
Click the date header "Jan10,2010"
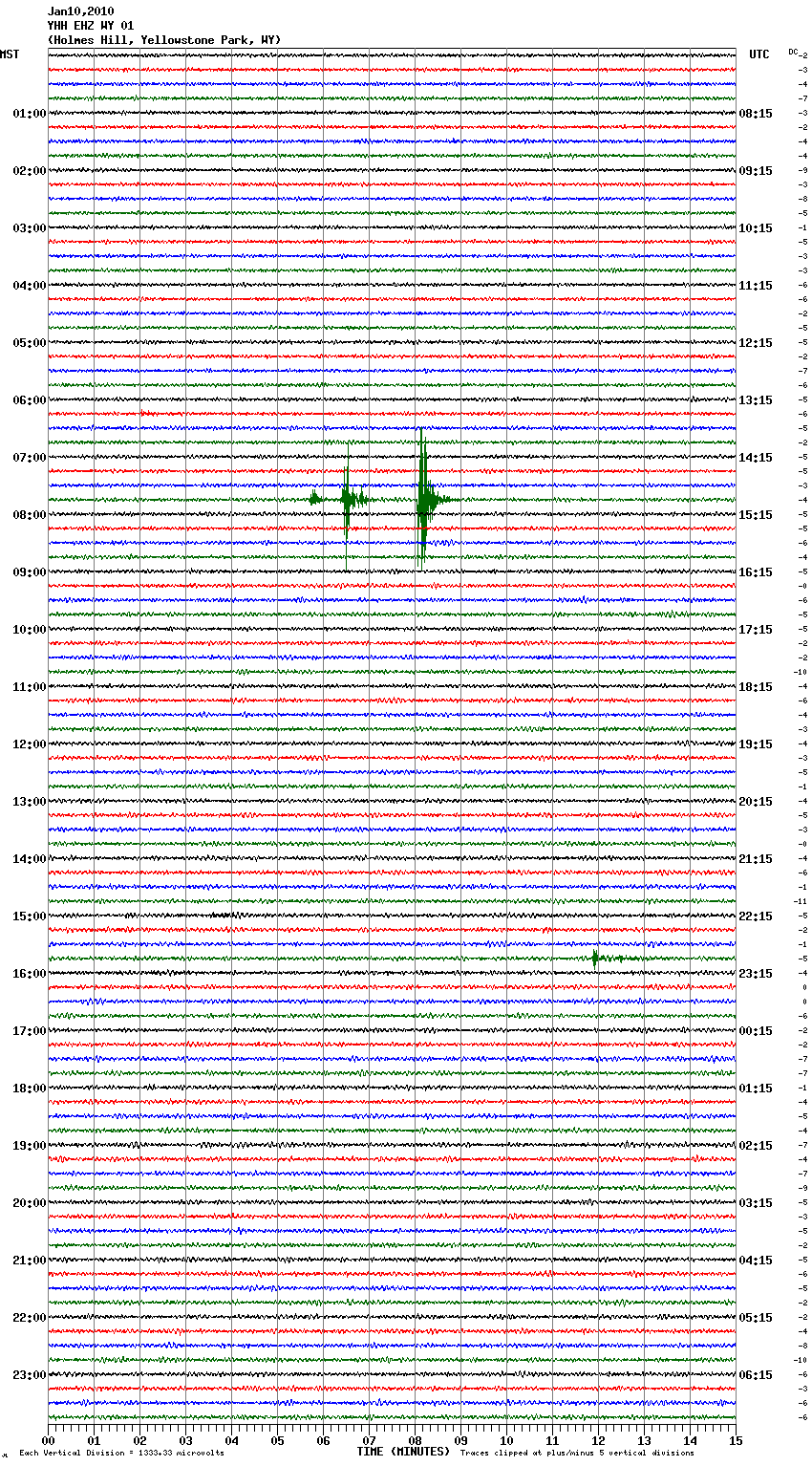click(x=81, y=11)
